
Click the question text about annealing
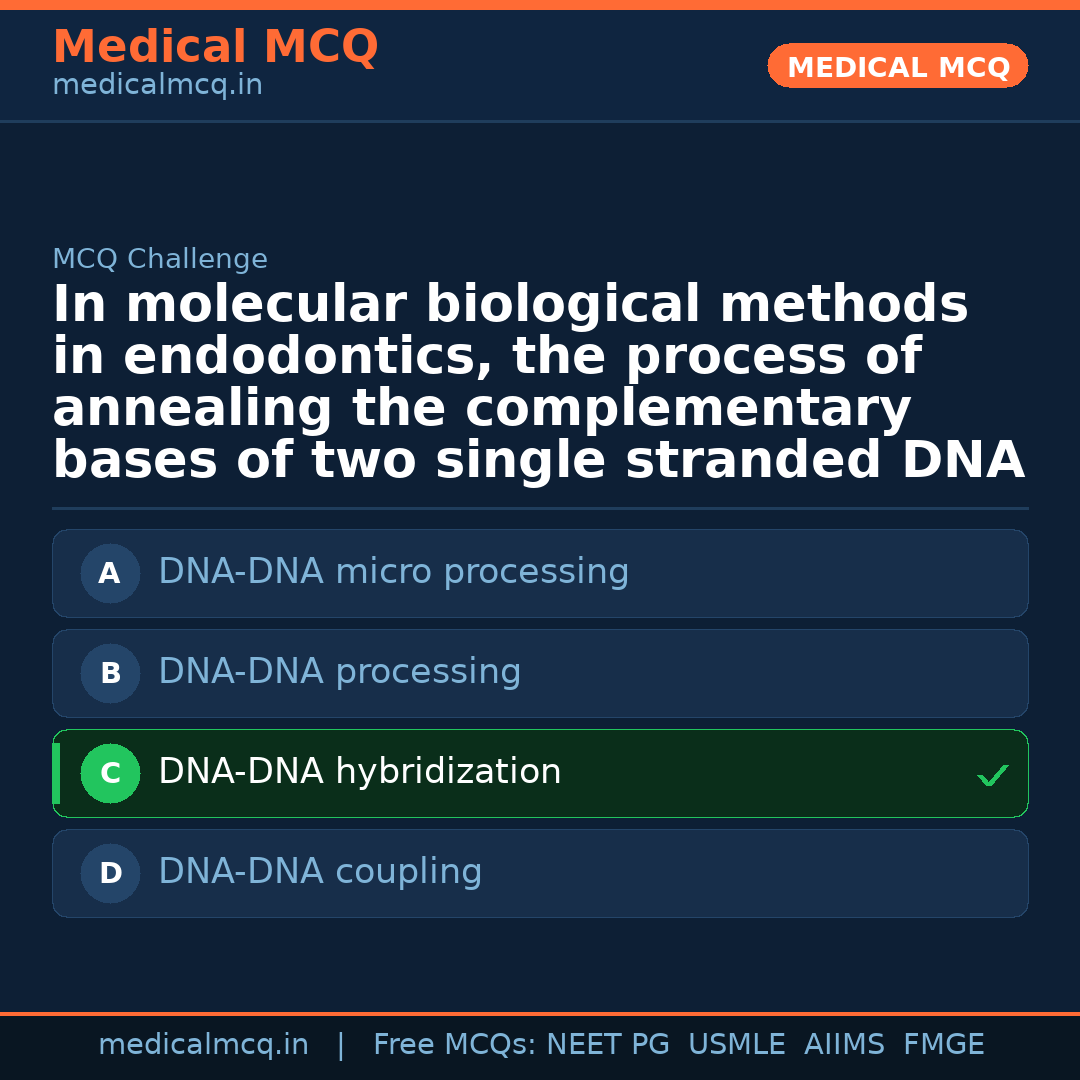point(538,383)
